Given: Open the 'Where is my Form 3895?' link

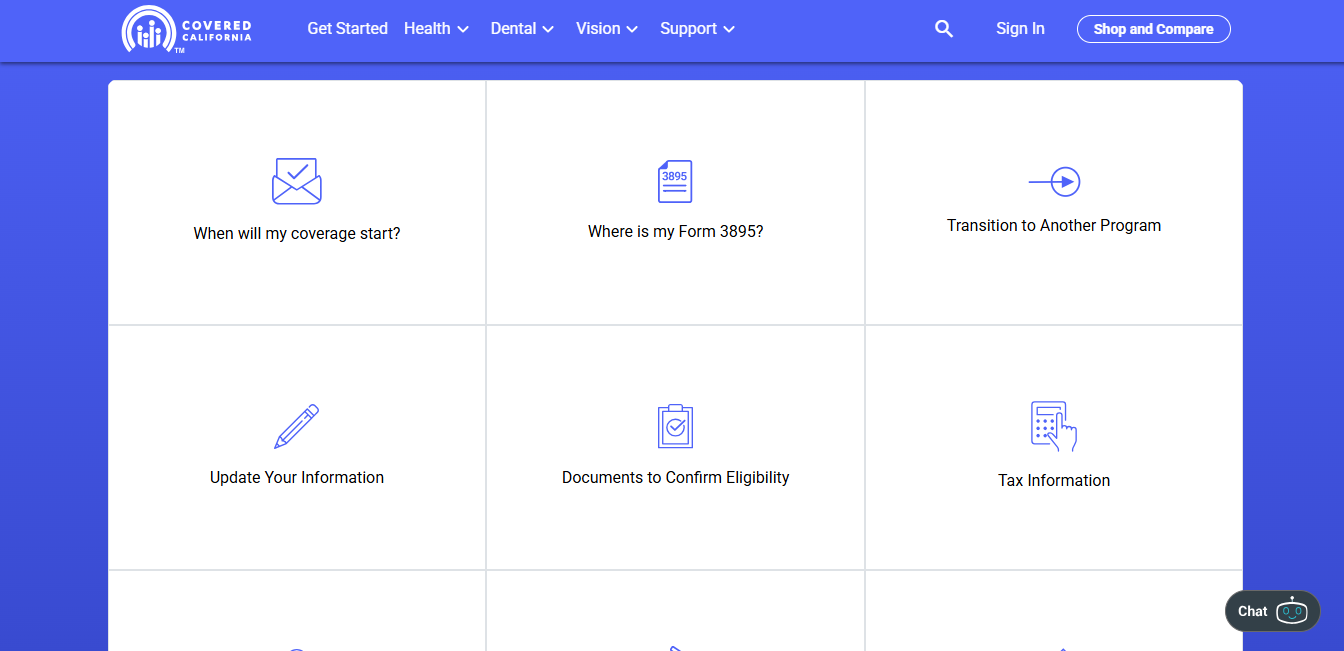Looking at the screenshot, I should [675, 231].
